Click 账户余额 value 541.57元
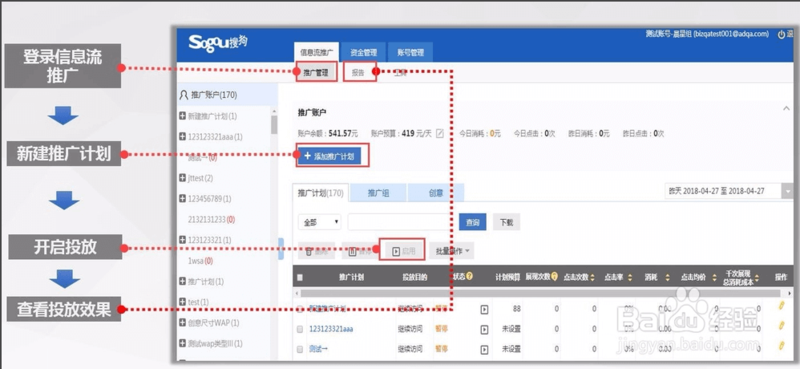 click(x=343, y=134)
